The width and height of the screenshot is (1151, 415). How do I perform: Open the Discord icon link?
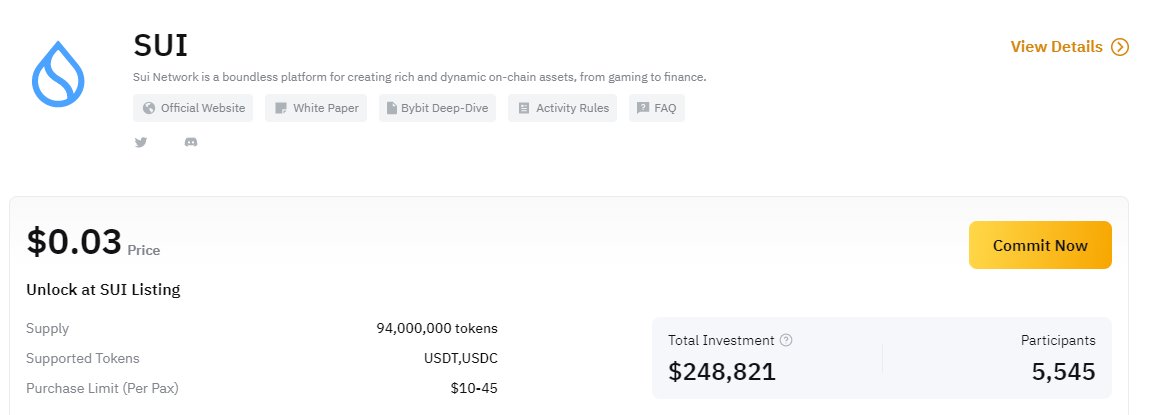(x=191, y=142)
